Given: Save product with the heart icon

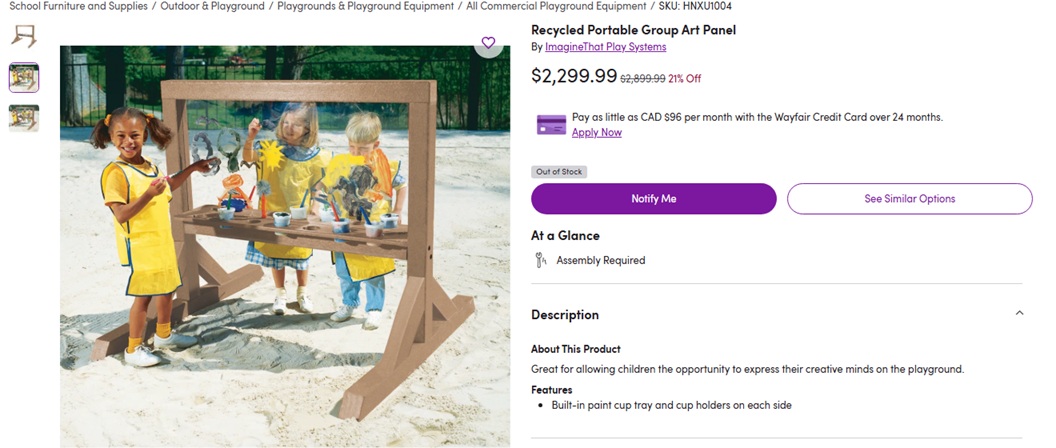Looking at the screenshot, I should pos(488,43).
